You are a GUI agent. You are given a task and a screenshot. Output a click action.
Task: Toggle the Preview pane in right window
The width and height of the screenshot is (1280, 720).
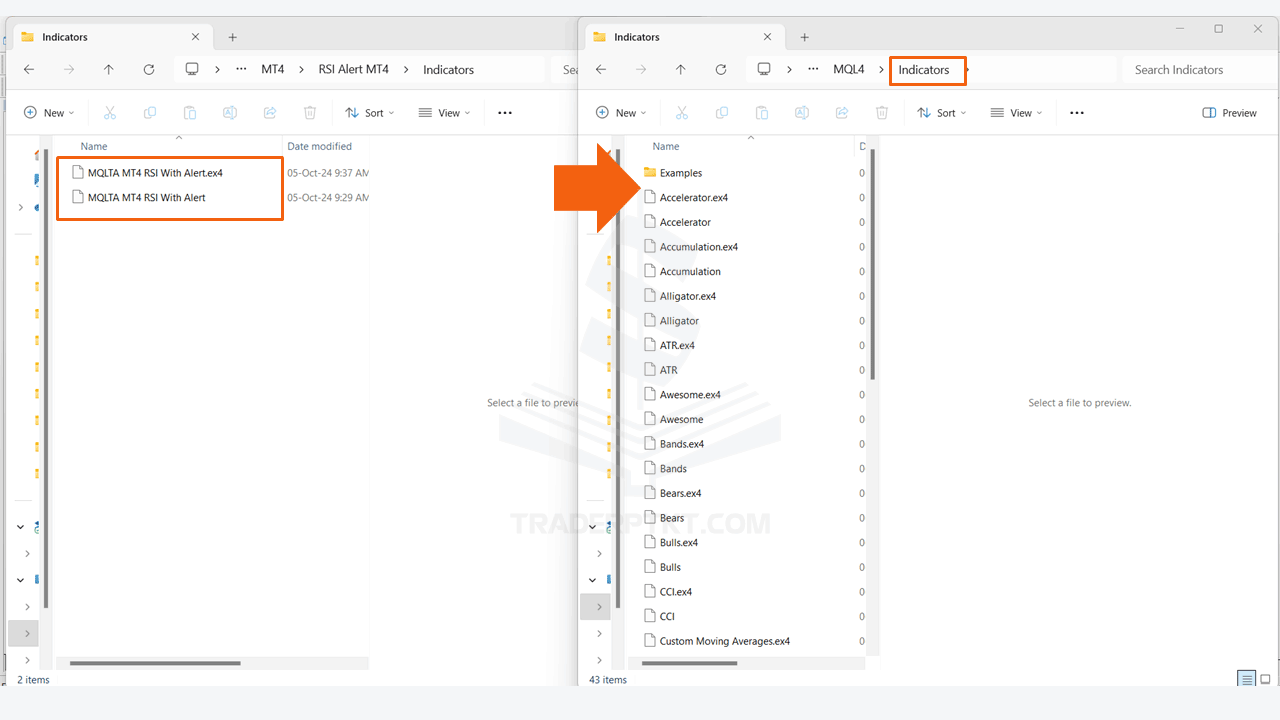[x=1230, y=113]
